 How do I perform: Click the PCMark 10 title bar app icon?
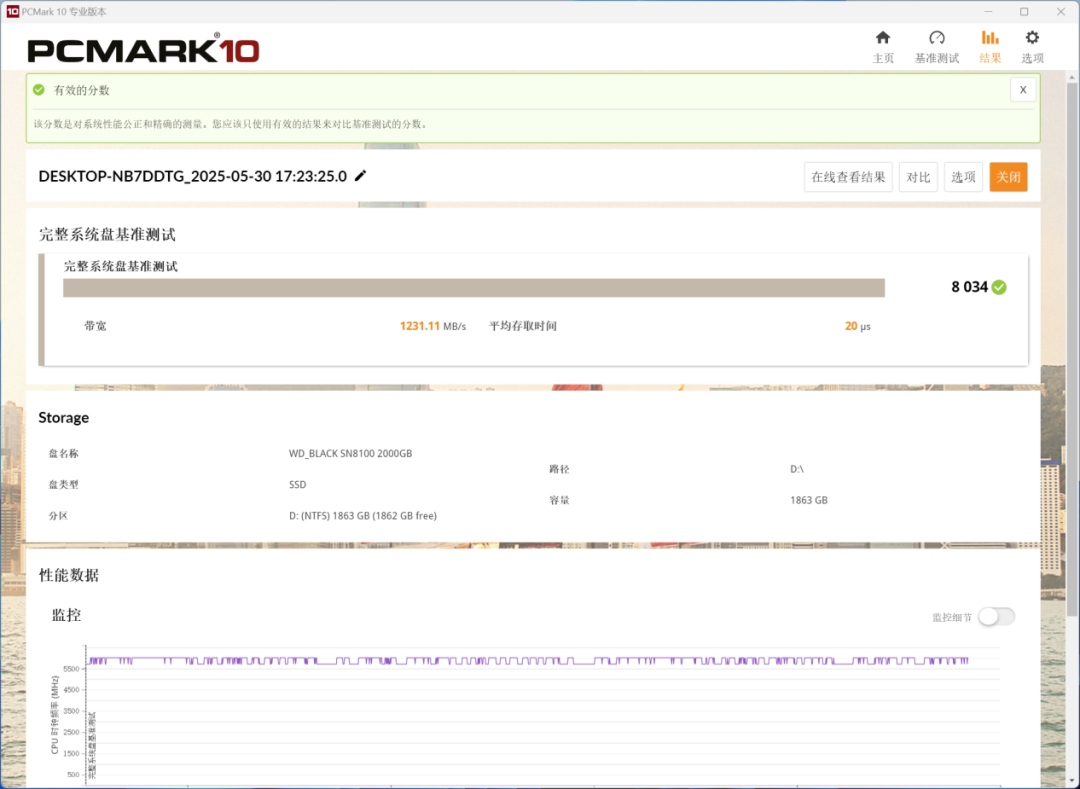(x=11, y=11)
